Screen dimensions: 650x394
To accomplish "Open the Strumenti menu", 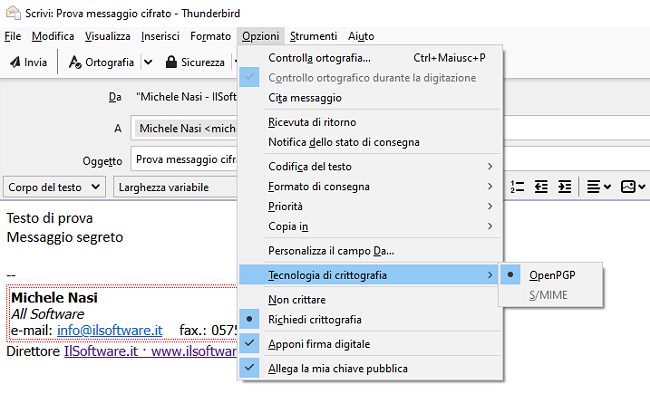I will 313,36.
